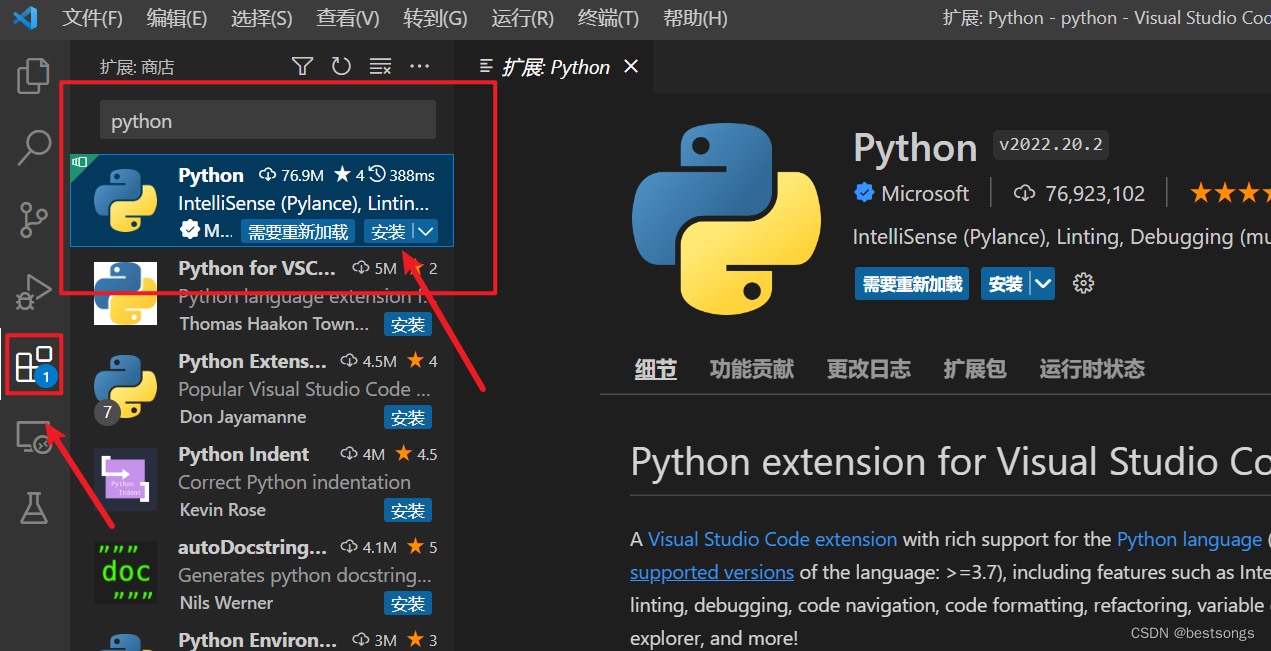This screenshot has width=1271, height=651.
Task: Open the Visual Studio Code extension link
Action: tap(772, 539)
